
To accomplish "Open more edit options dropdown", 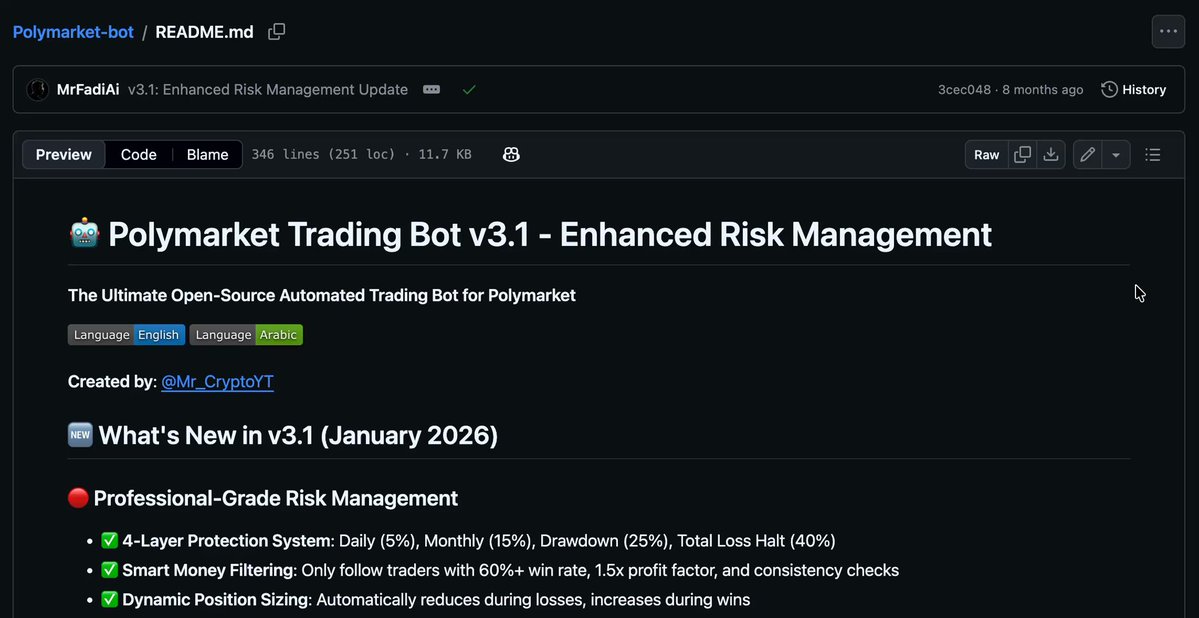I will click(1116, 154).
